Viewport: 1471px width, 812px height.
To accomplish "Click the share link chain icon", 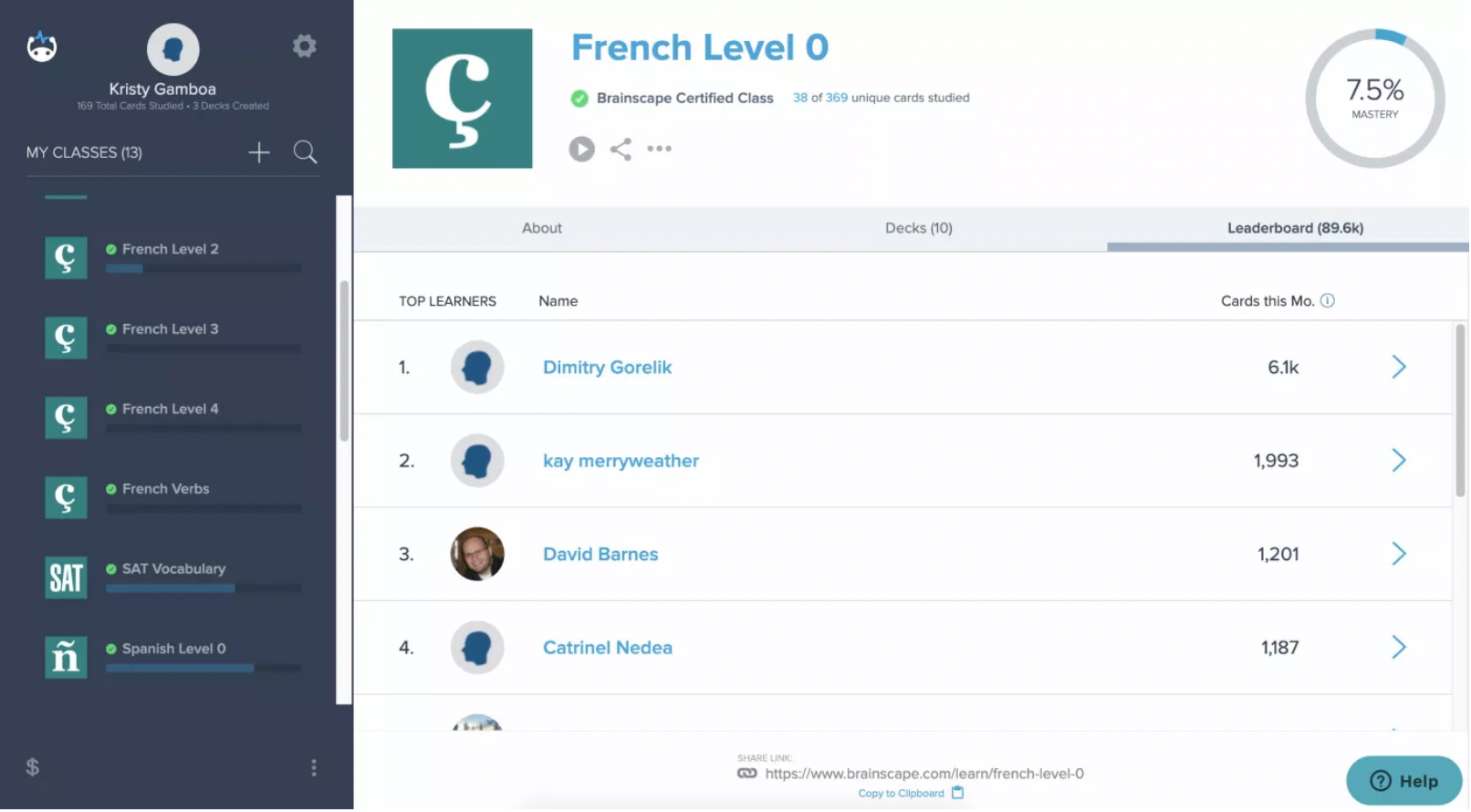I will [746, 775].
